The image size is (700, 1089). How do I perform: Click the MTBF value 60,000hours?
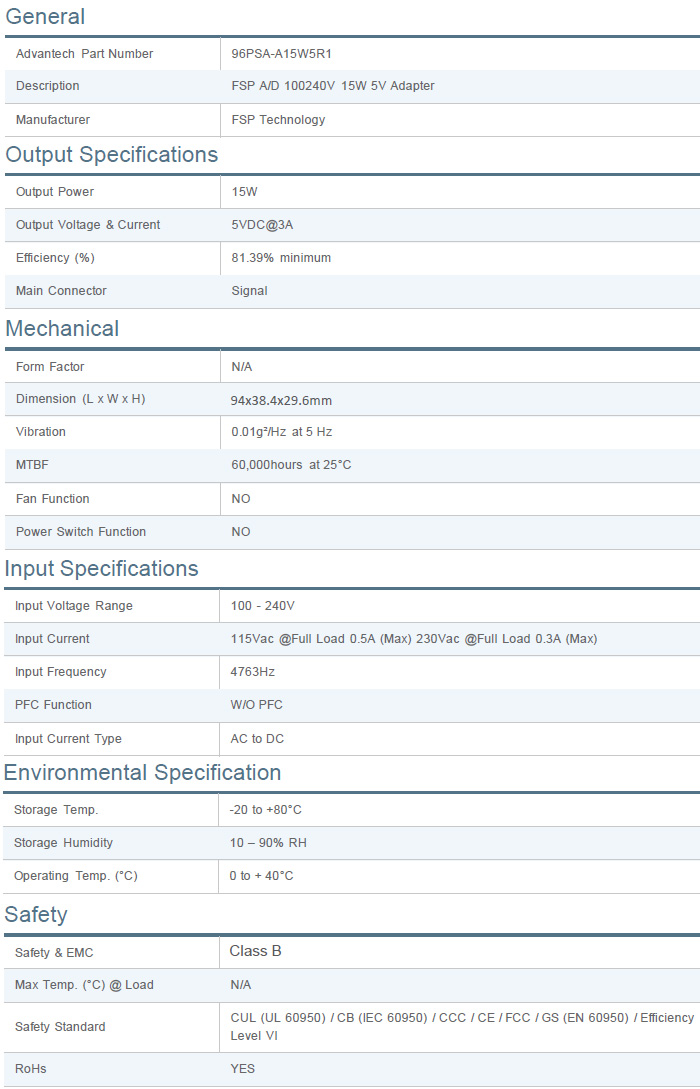pos(291,465)
